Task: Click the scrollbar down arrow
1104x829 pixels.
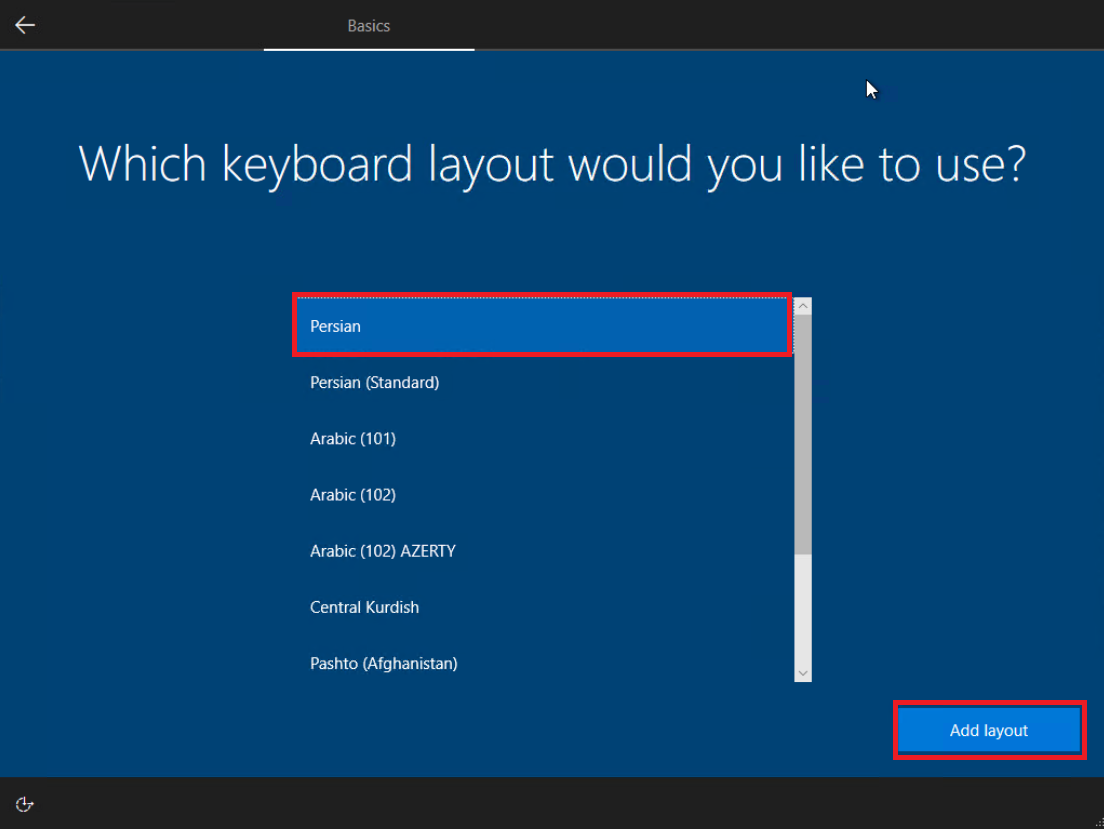Action: 803,673
